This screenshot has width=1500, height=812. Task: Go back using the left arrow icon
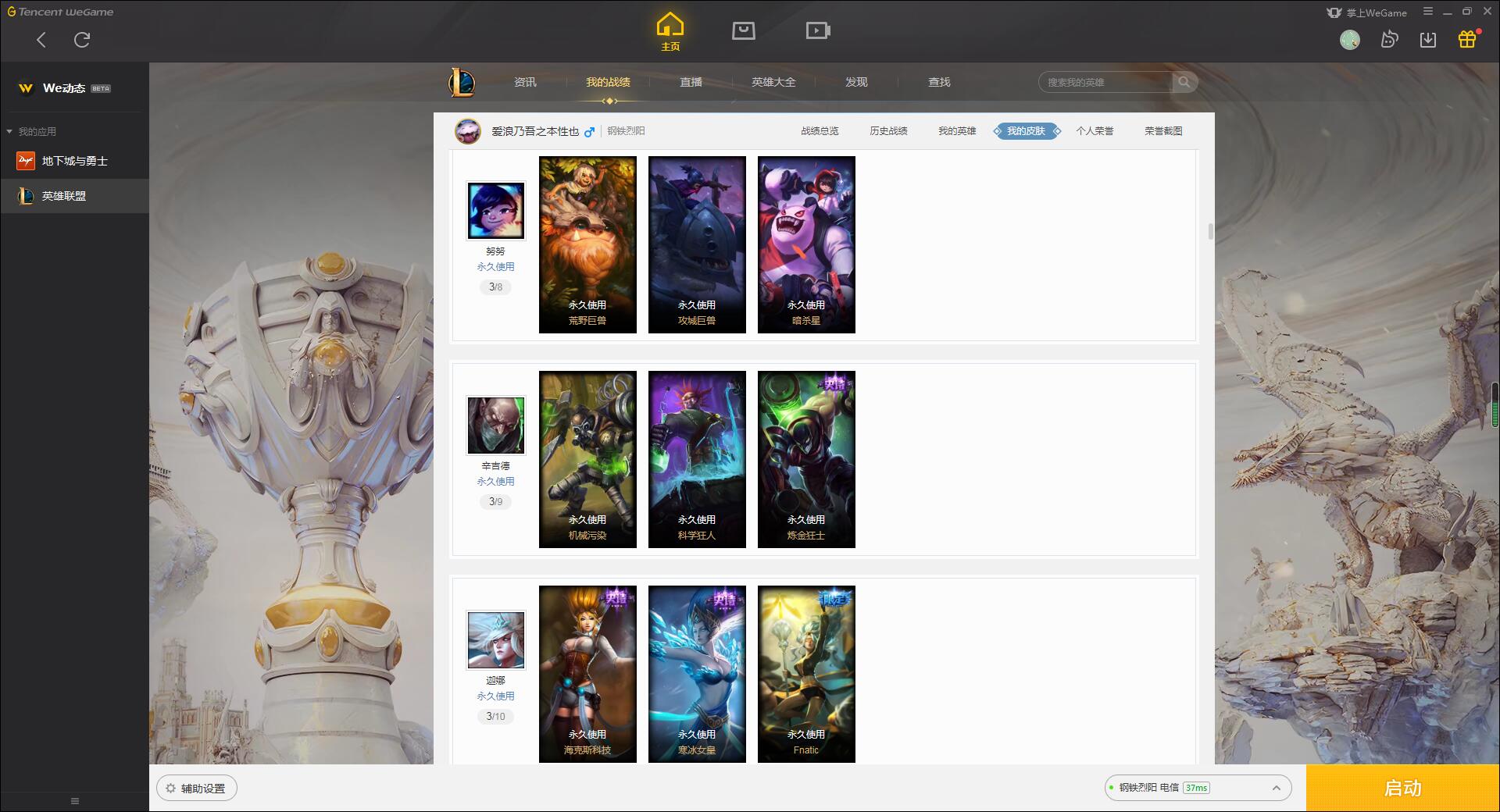pos(41,40)
